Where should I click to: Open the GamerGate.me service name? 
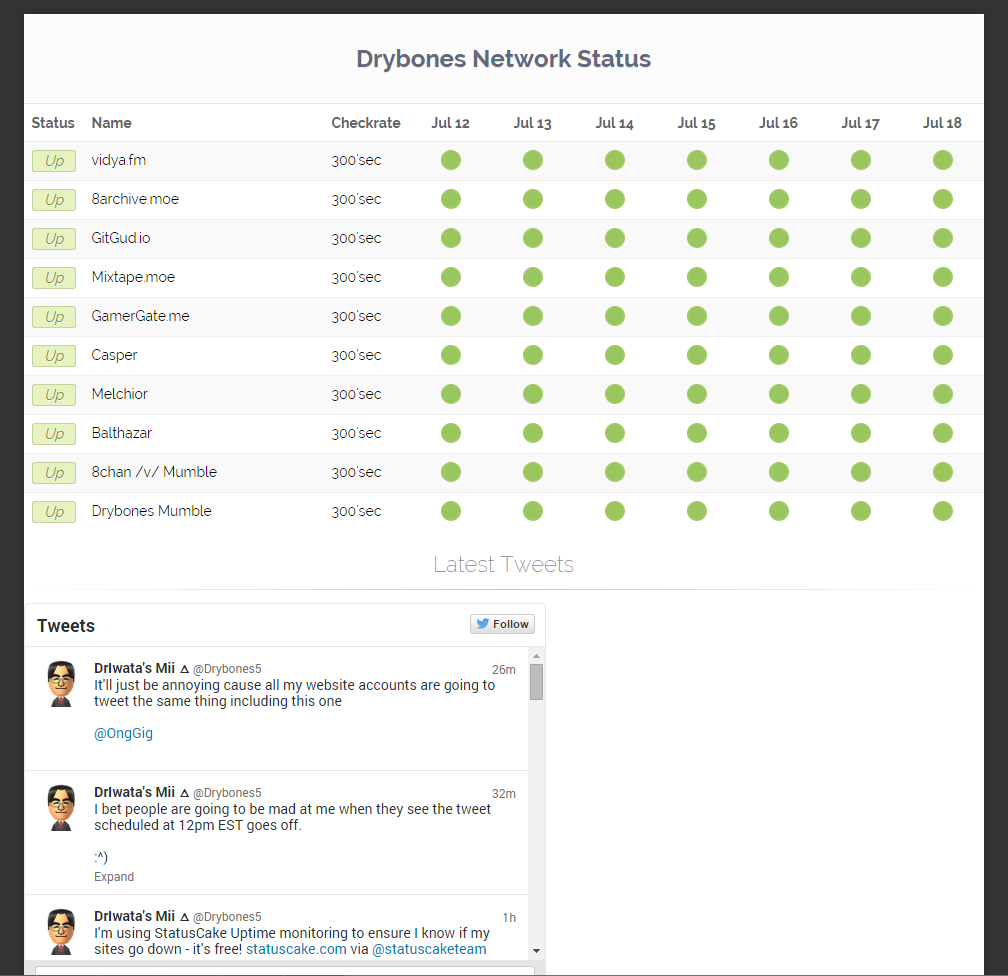coord(140,316)
